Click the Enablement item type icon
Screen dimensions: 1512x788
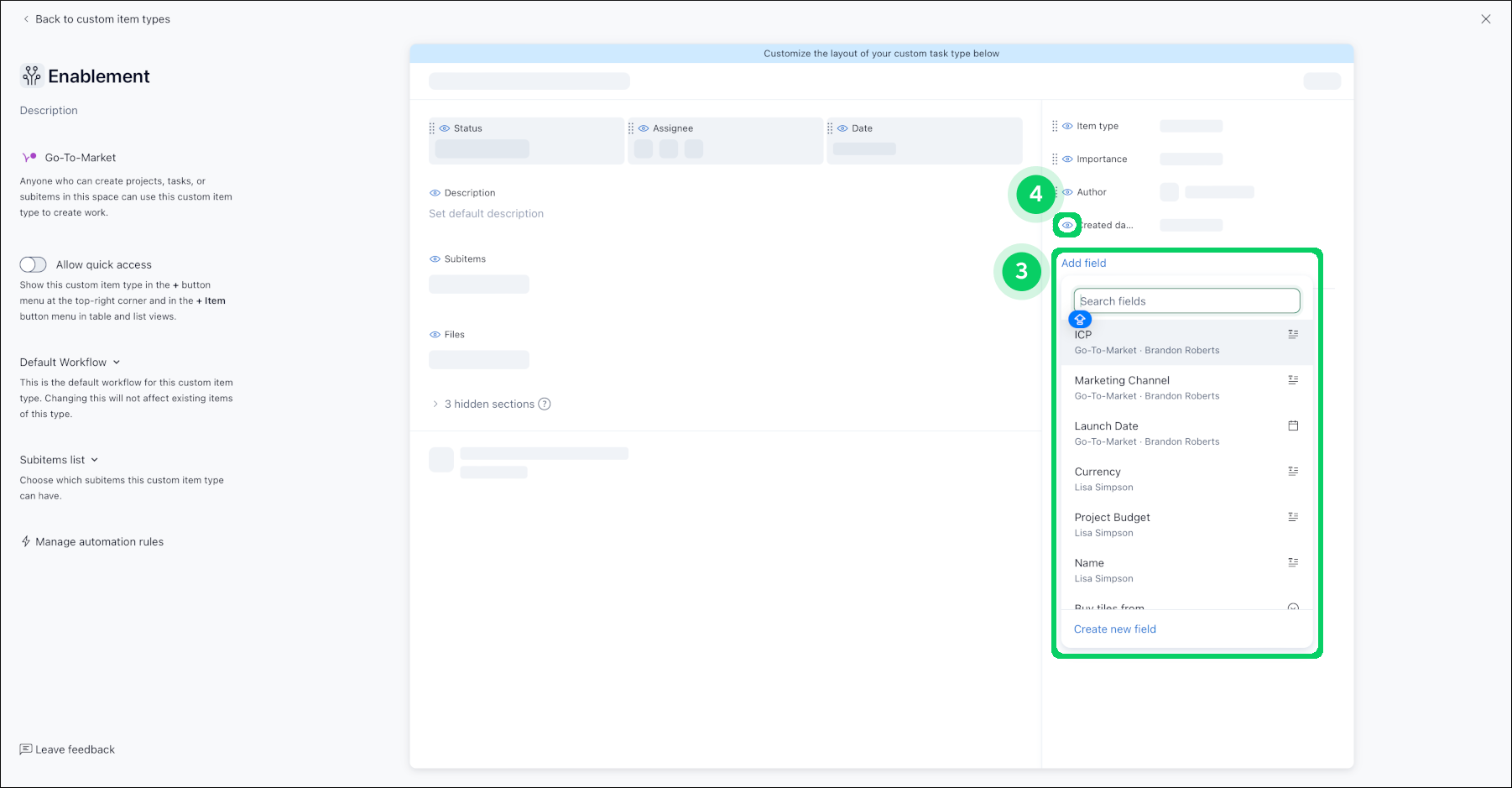click(31, 76)
